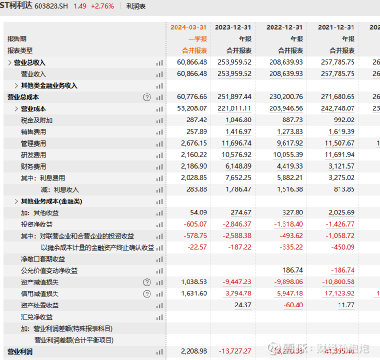Click the -2,846.37 investment income value
Viewport: 380px width, 360px height.
[237, 224]
